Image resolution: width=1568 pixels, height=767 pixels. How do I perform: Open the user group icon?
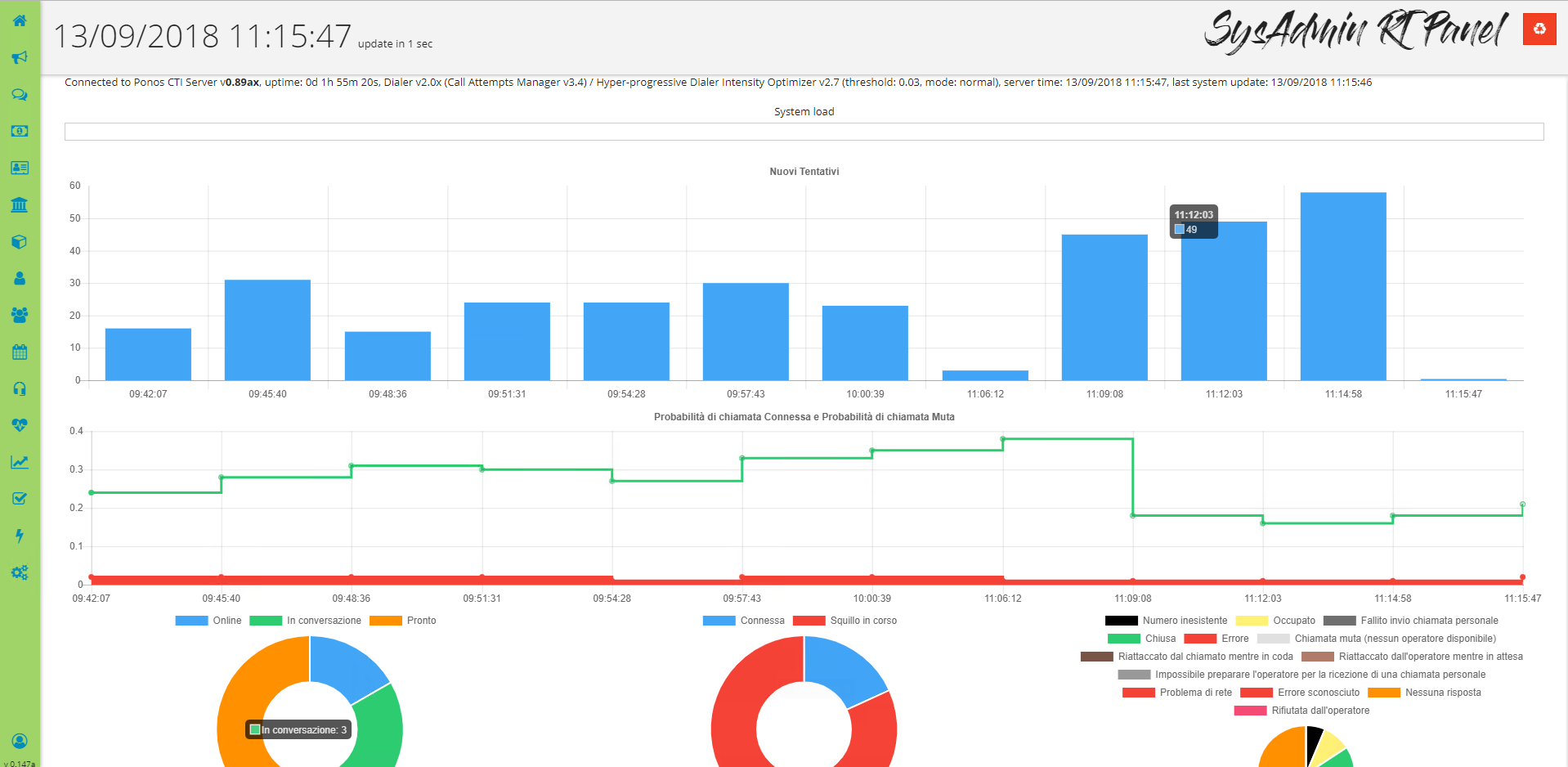tap(20, 315)
